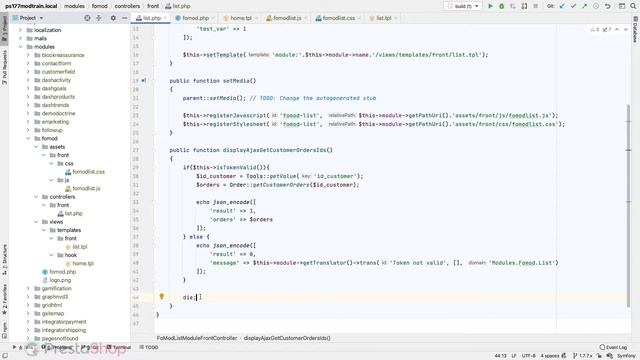Click the Run with Coverage icon
The image size is (640, 360).
tap(513, 6)
